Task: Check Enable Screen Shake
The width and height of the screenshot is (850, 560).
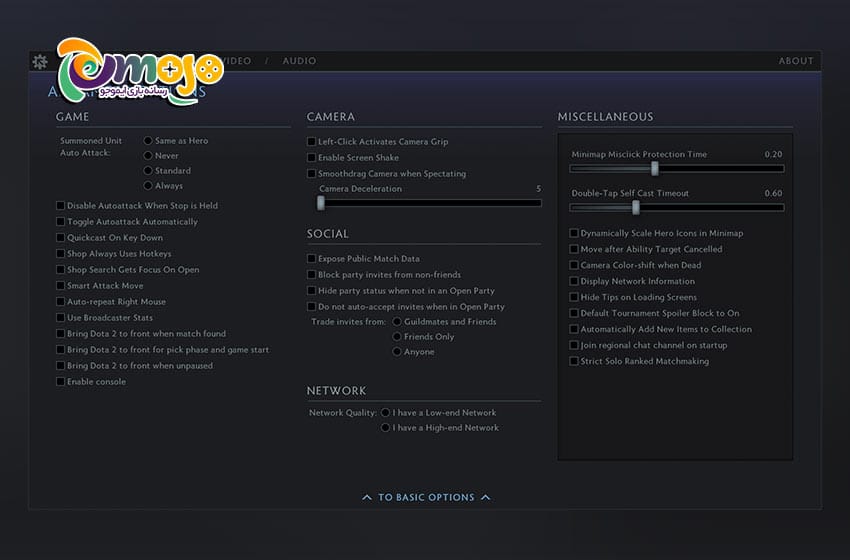Action: 312,158
